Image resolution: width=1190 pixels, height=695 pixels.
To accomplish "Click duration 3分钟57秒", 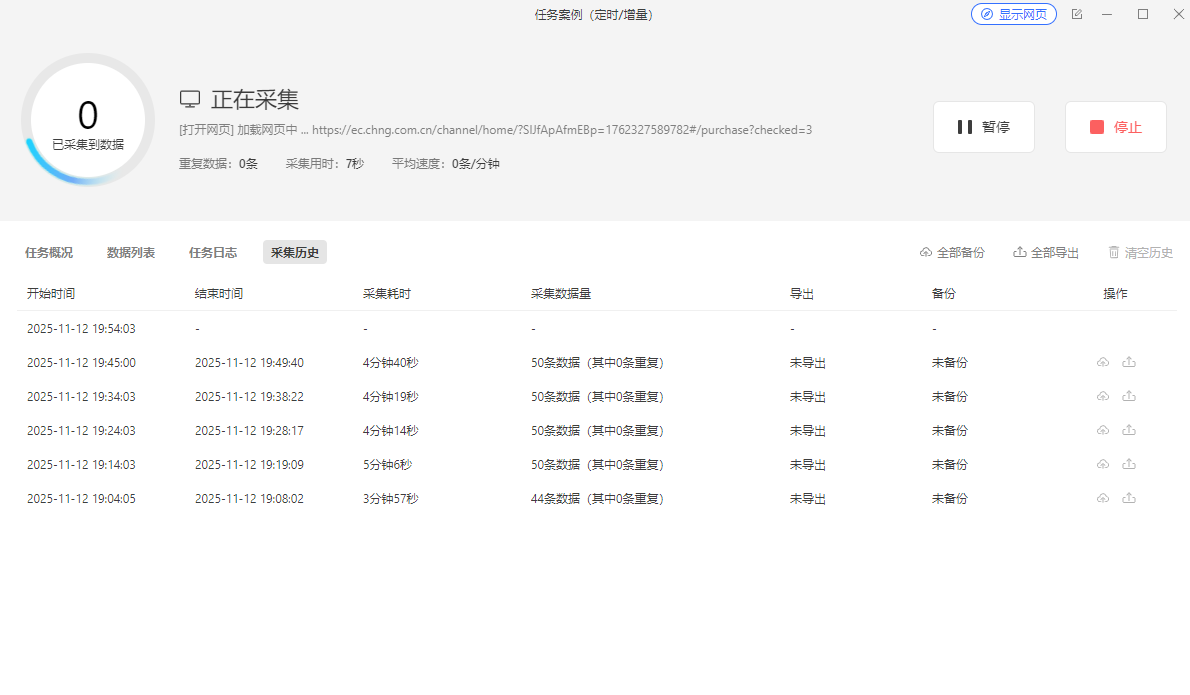I will coord(391,499).
